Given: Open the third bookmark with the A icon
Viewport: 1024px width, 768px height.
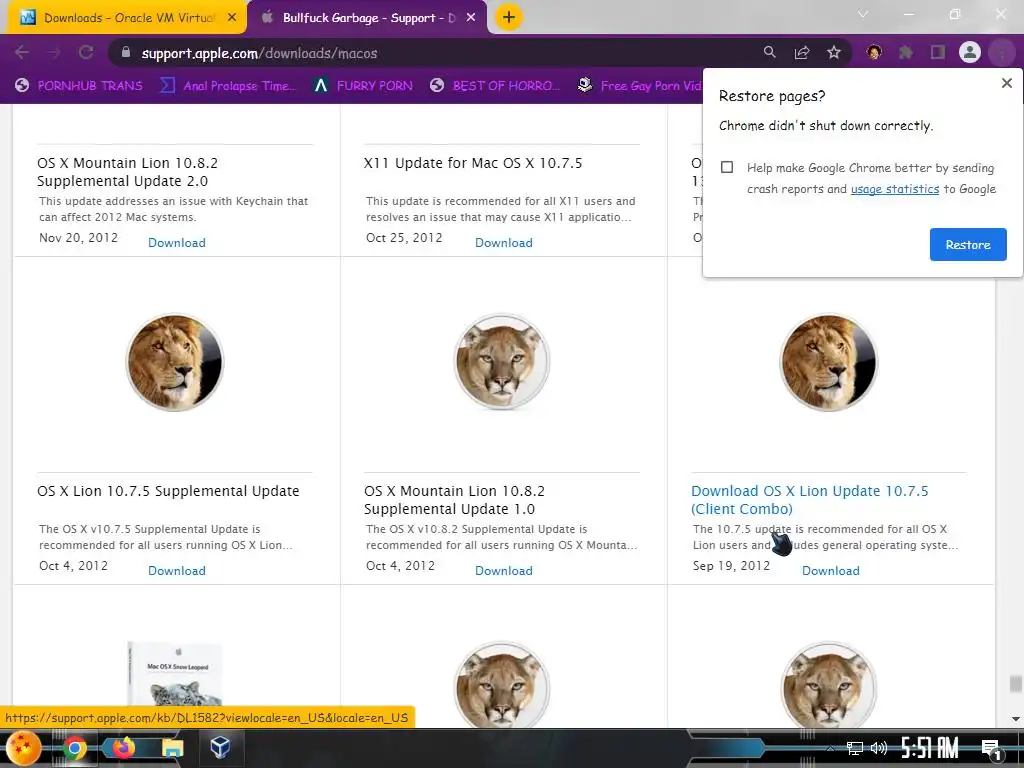Looking at the screenshot, I should click(363, 86).
